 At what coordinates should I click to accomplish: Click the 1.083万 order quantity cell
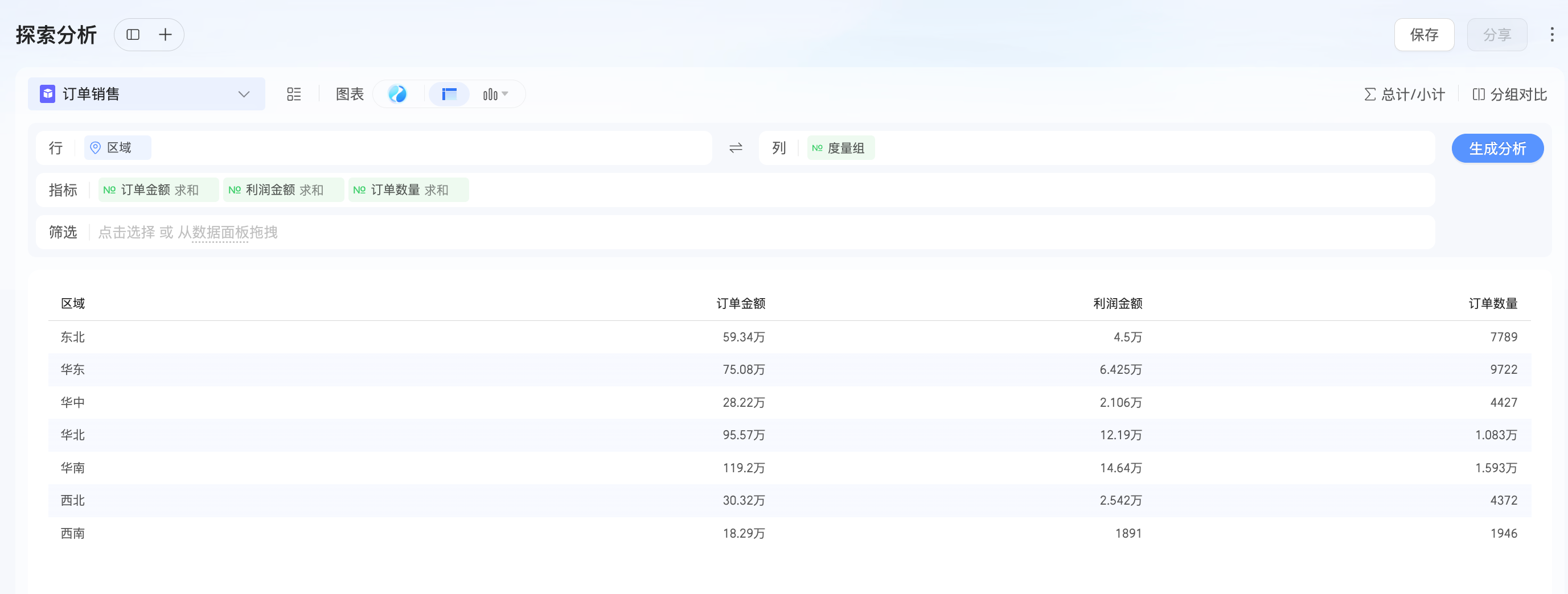[1496, 435]
